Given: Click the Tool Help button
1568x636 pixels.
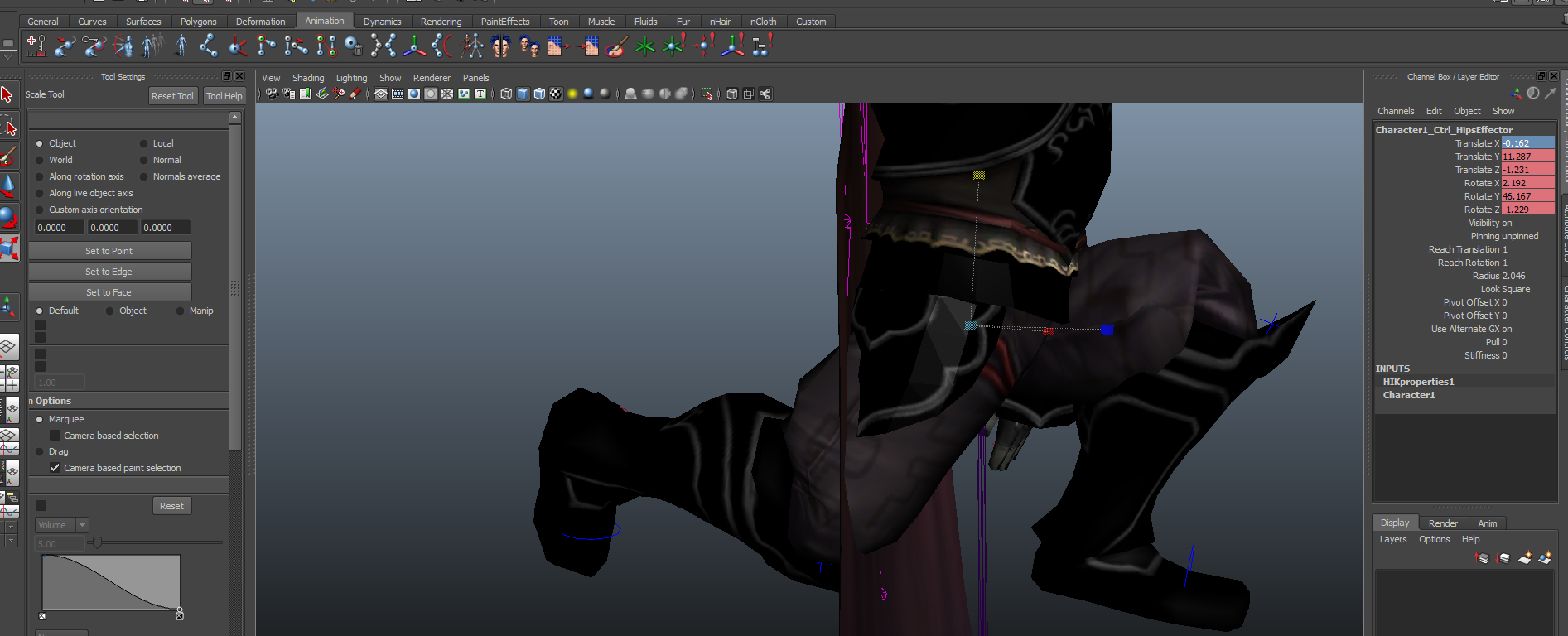Looking at the screenshot, I should pos(224,96).
